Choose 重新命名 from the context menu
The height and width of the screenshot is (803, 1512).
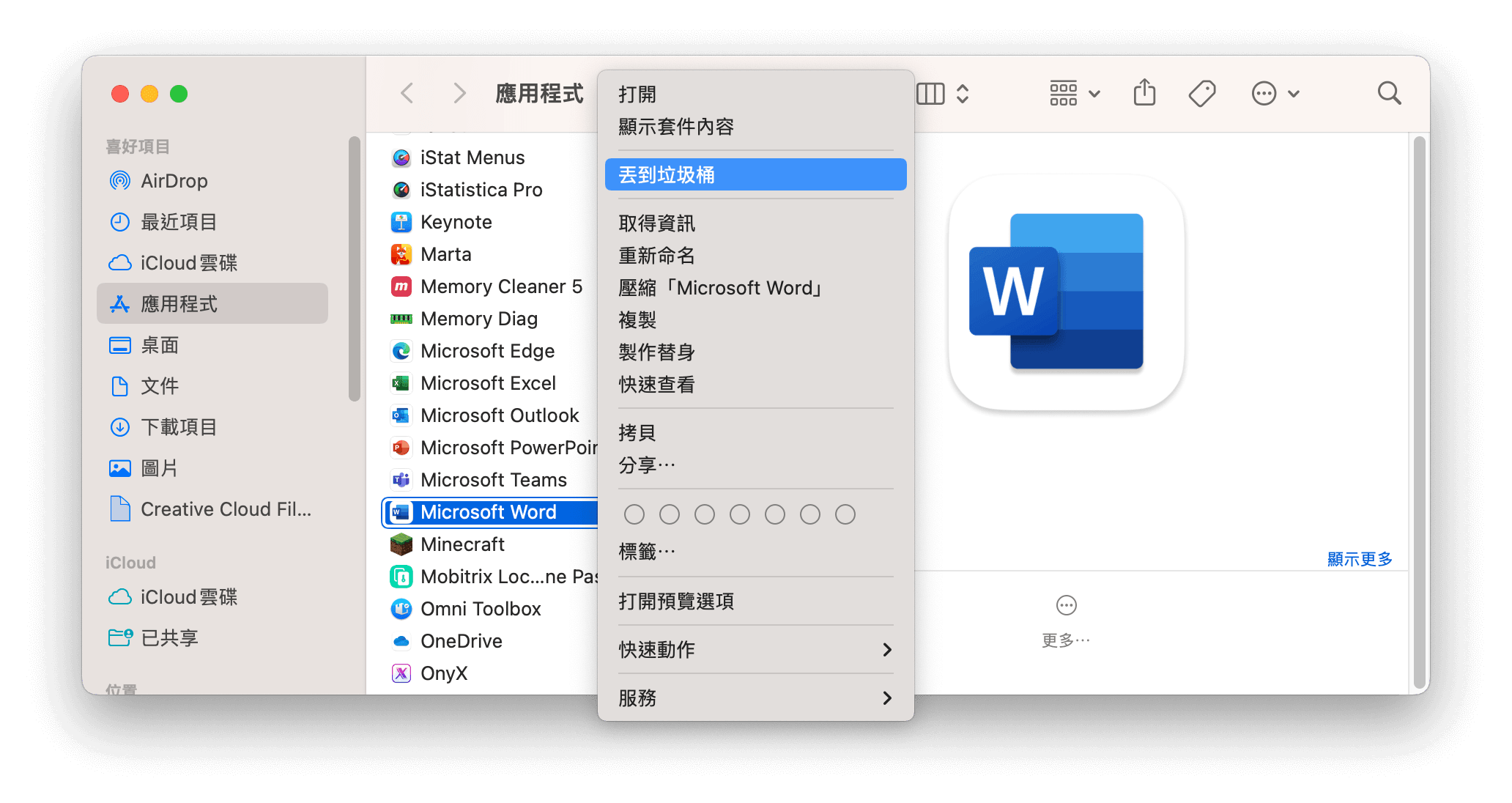tap(756, 256)
